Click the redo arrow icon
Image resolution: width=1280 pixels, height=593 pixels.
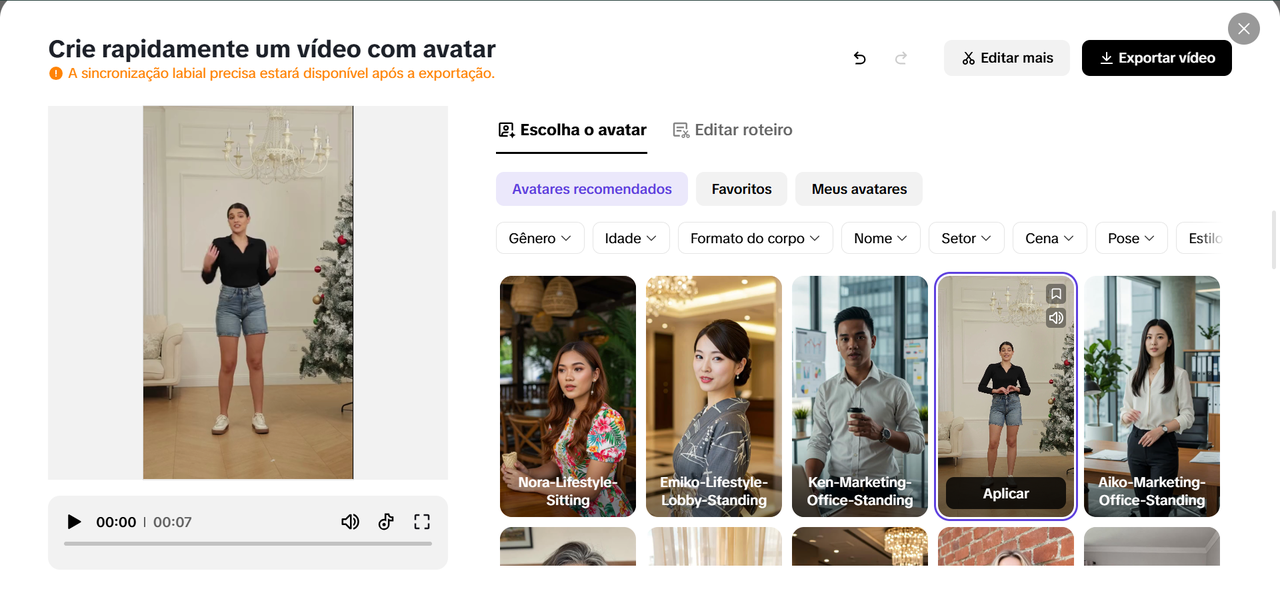coord(901,58)
